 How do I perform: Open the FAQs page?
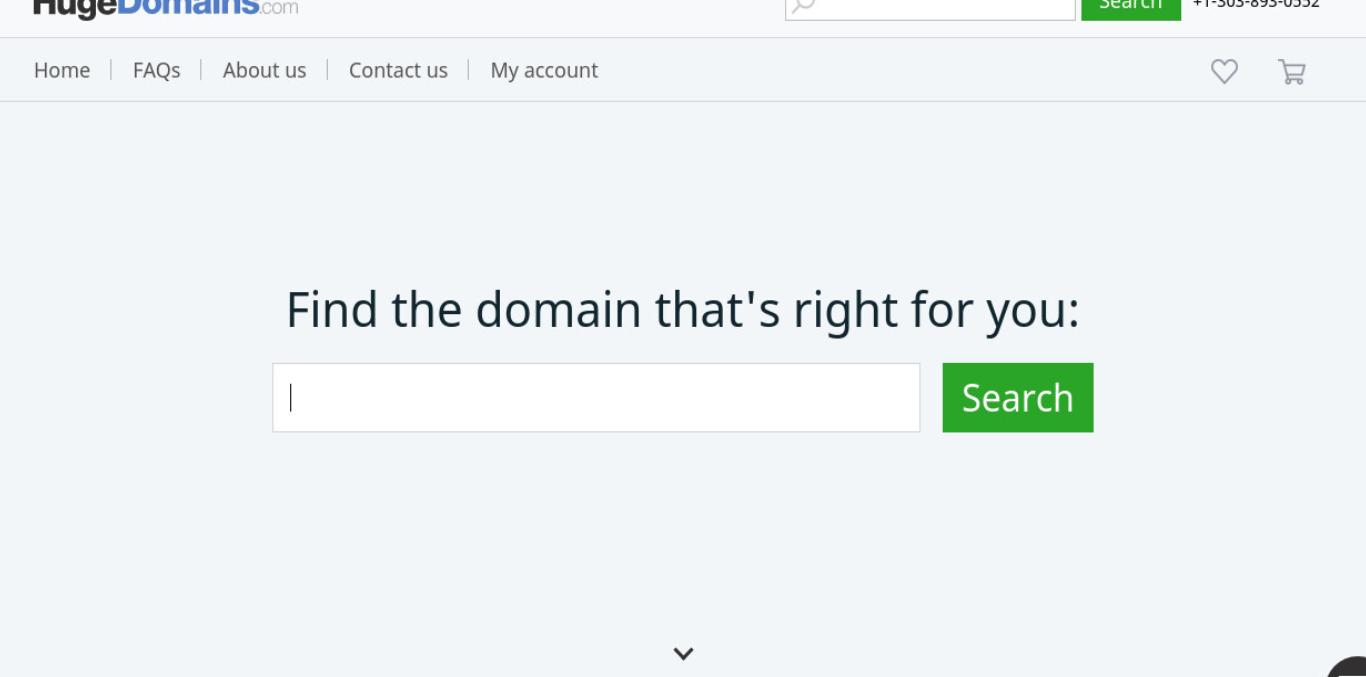pos(157,70)
